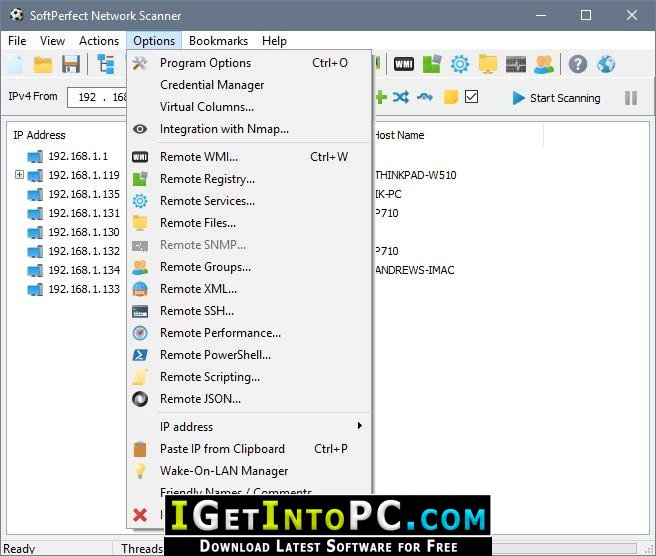The width and height of the screenshot is (656, 556).
Task: Click the question mark help icon
Action: (578, 64)
